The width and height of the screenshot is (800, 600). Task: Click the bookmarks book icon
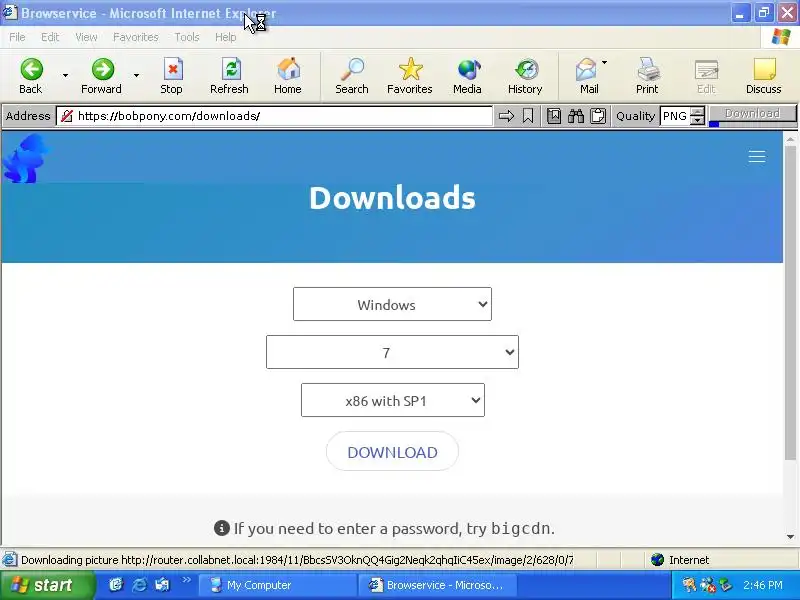[x=554, y=116]
